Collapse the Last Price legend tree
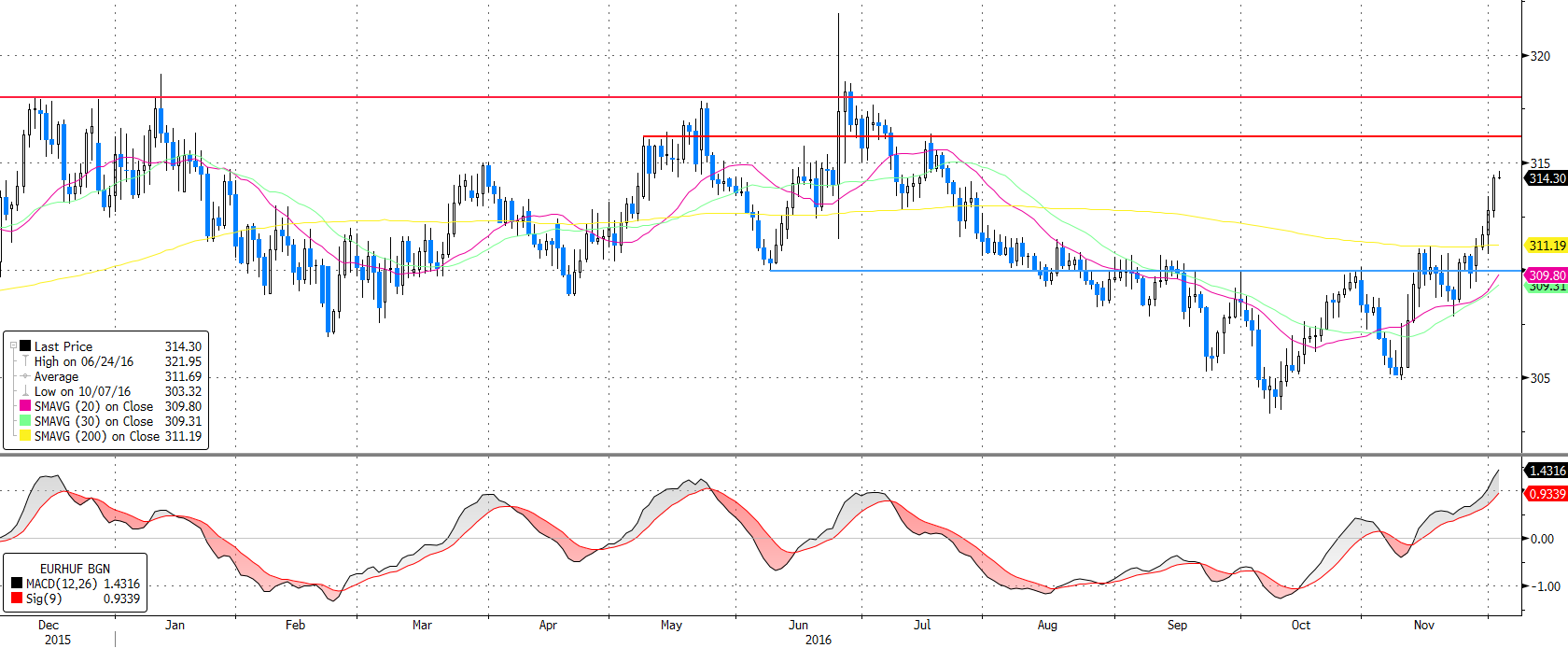This screenshot has height=648, width=1568. (x=13, y=345)
